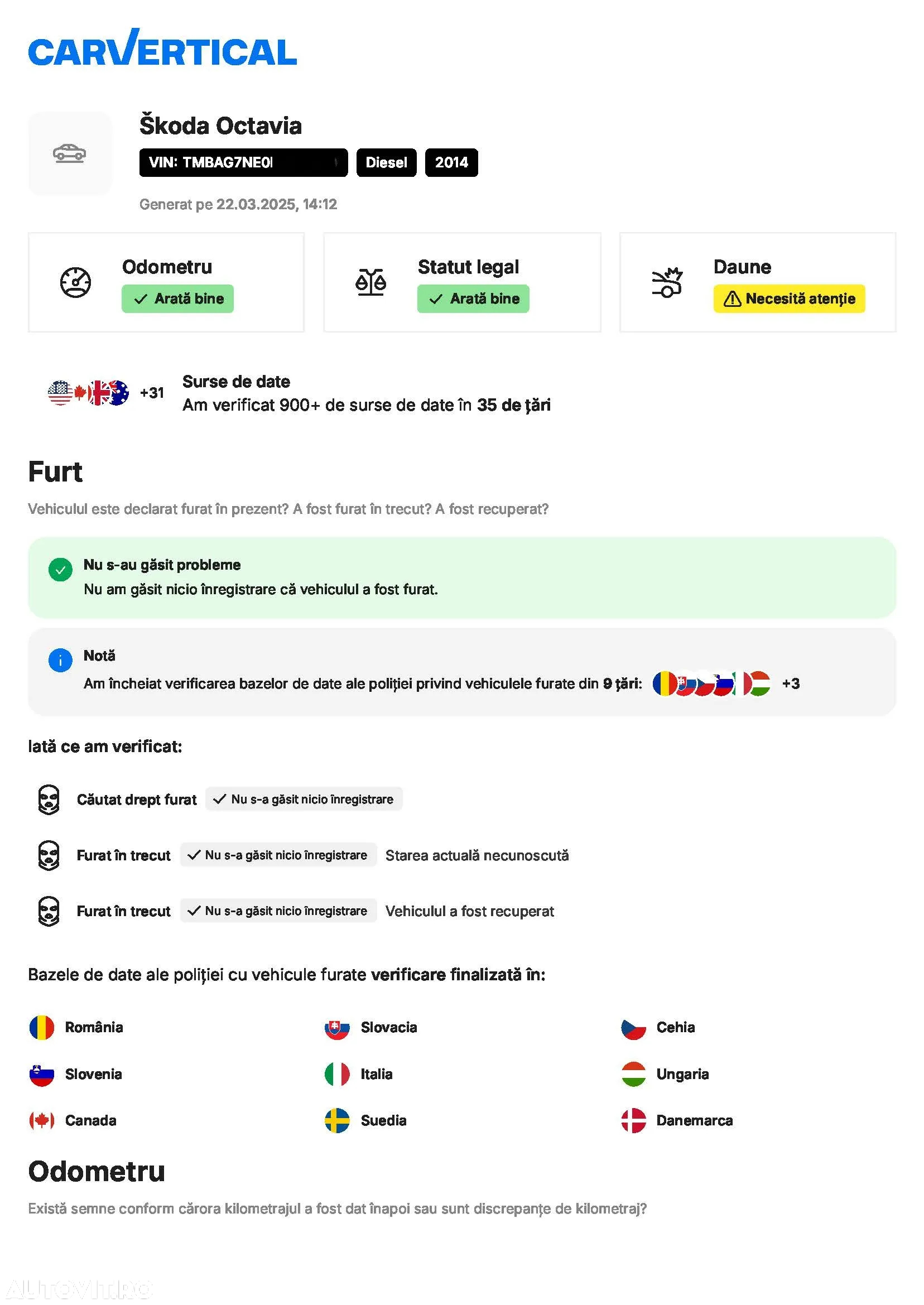Image resolution: width=924 pixels, height=1305 pixels.
Task: Click the masked thief icon next to Căutat drept furat
Action: [x=49, y=800]
